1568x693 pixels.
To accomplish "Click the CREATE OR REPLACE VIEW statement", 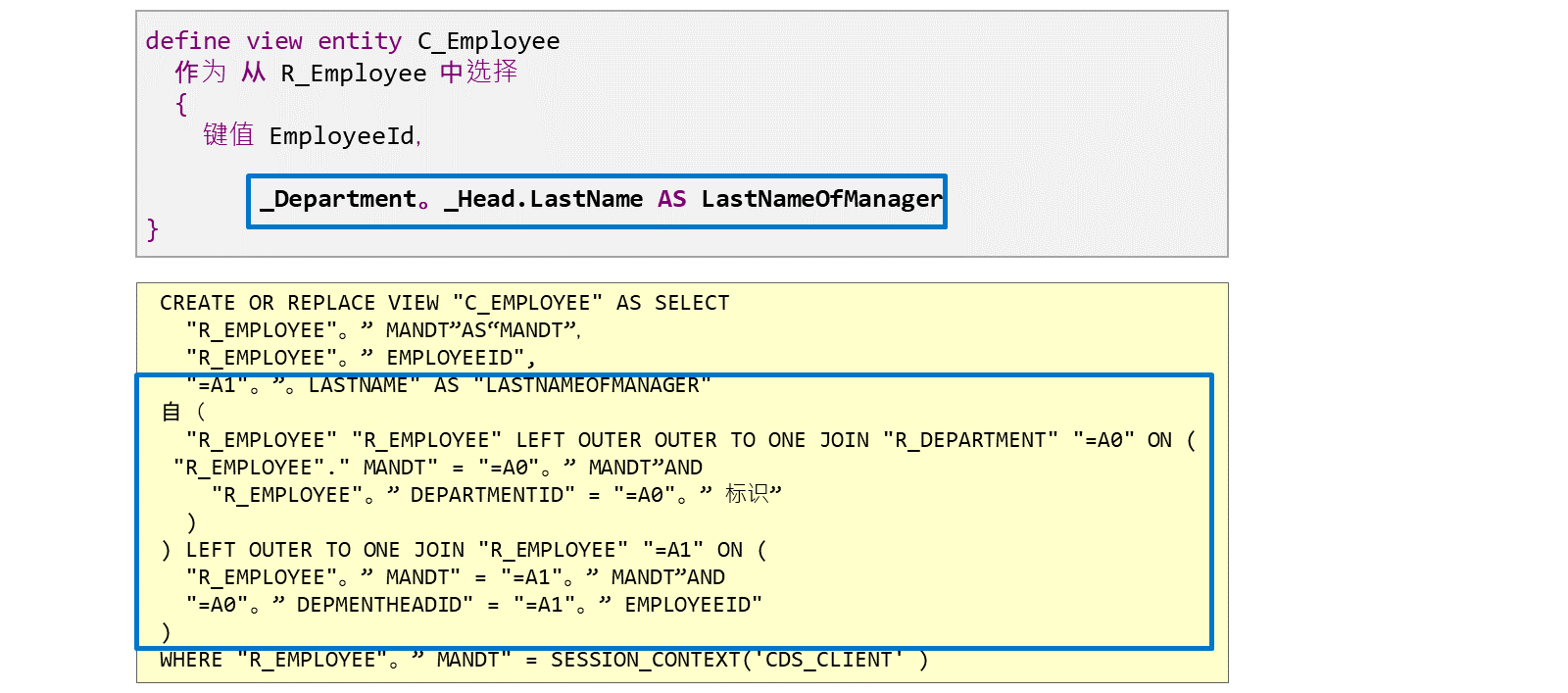I will tap(300, 303).
